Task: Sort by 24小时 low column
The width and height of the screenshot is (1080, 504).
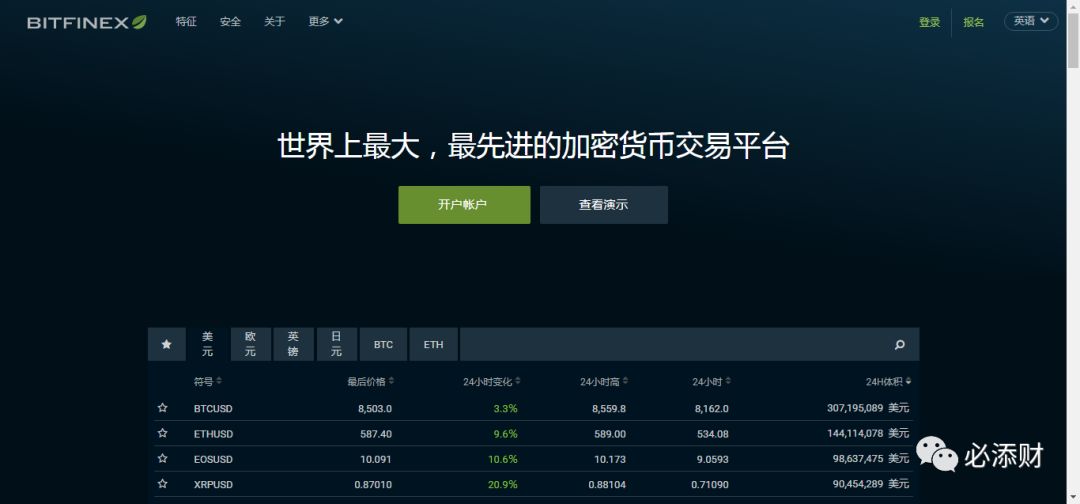Action: click(x=712, y=381)
